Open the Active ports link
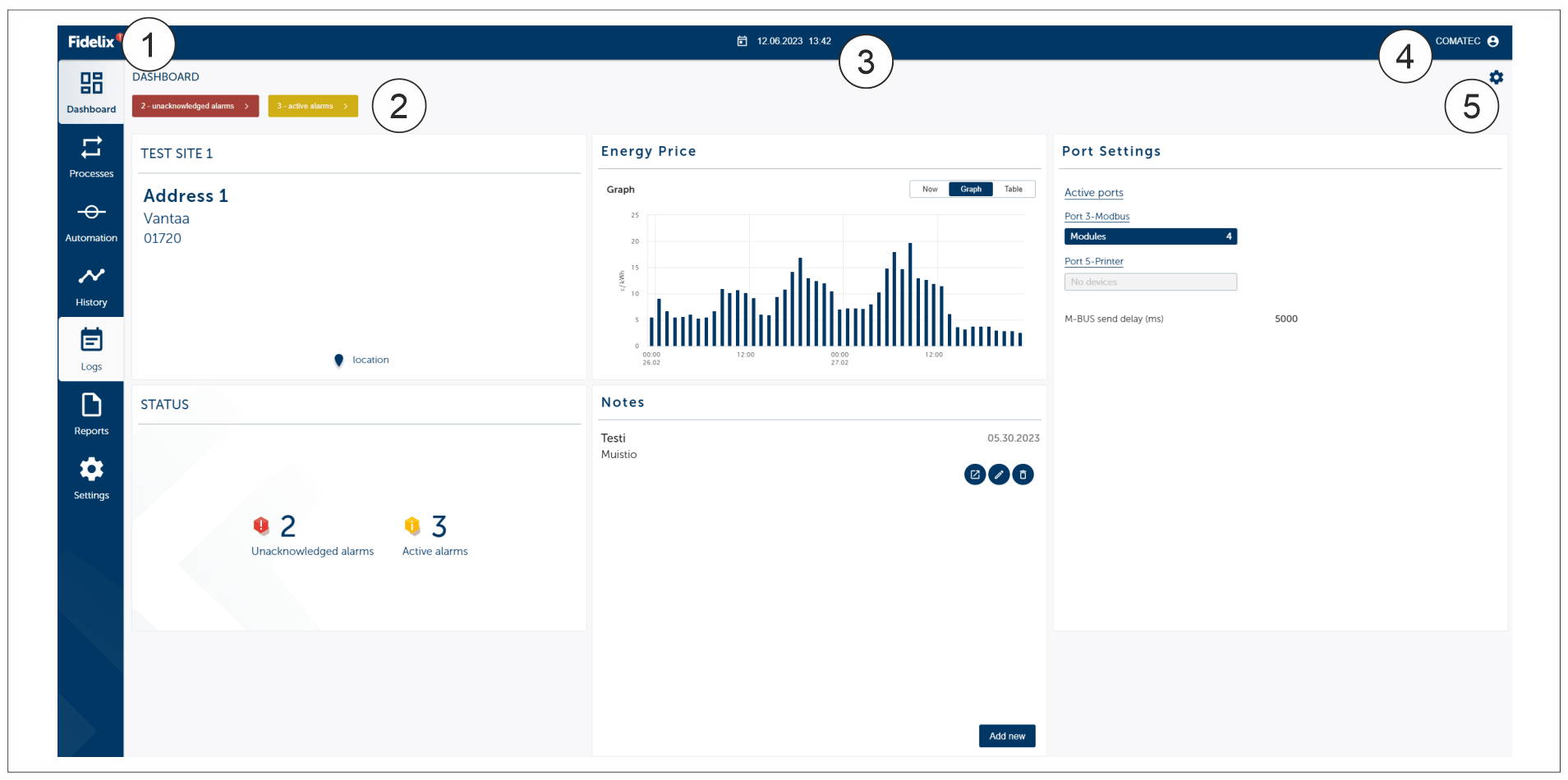The image size is (1568, 780). [1093, 193]
